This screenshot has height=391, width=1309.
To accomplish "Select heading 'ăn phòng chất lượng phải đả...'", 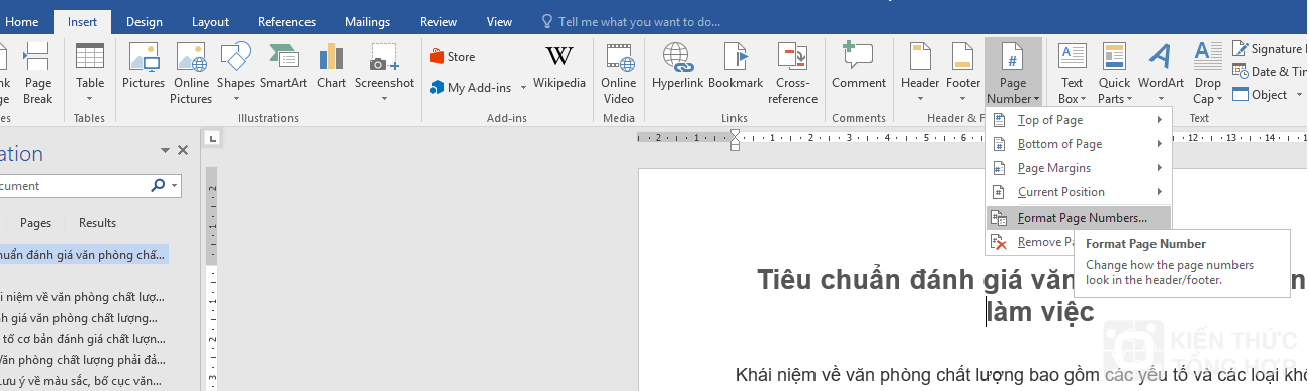I will coord(84,360).
